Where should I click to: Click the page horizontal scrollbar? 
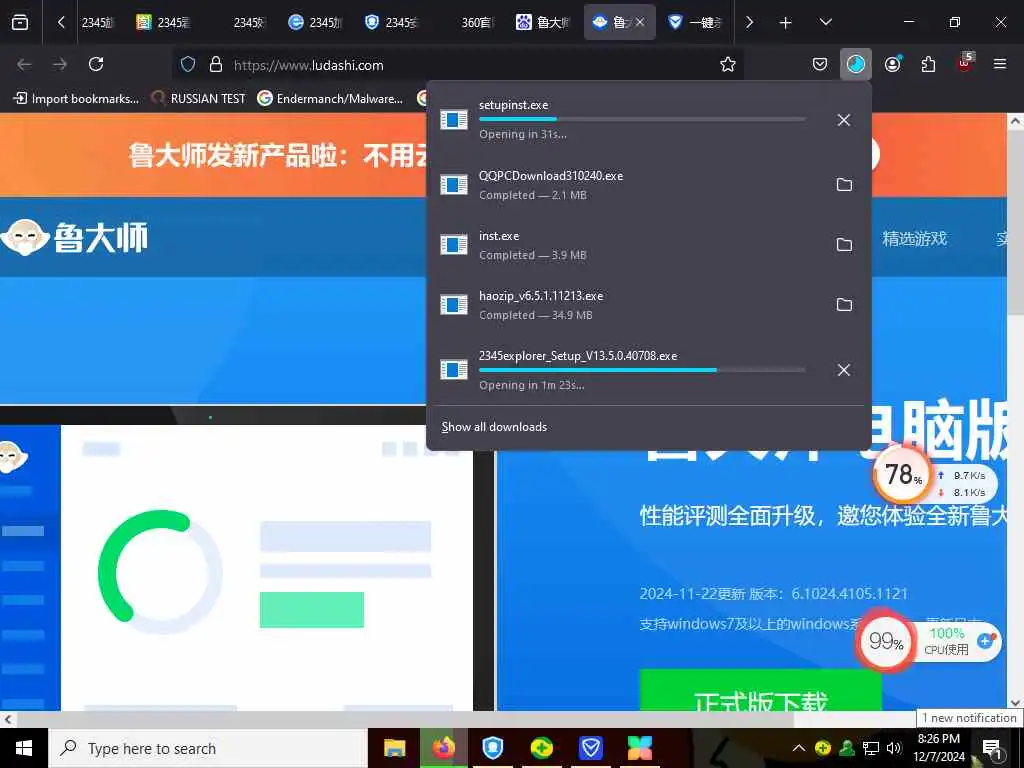405,719
